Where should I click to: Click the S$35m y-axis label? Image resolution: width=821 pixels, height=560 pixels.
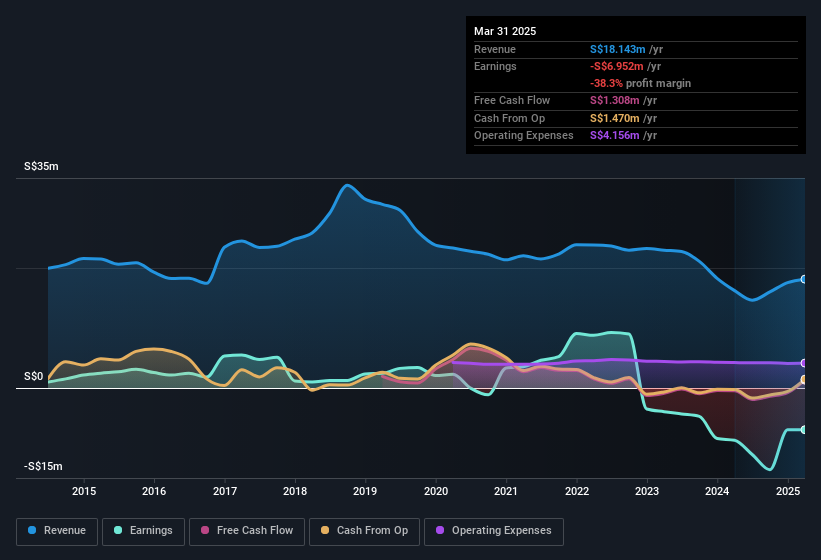[x=41, y=166]
